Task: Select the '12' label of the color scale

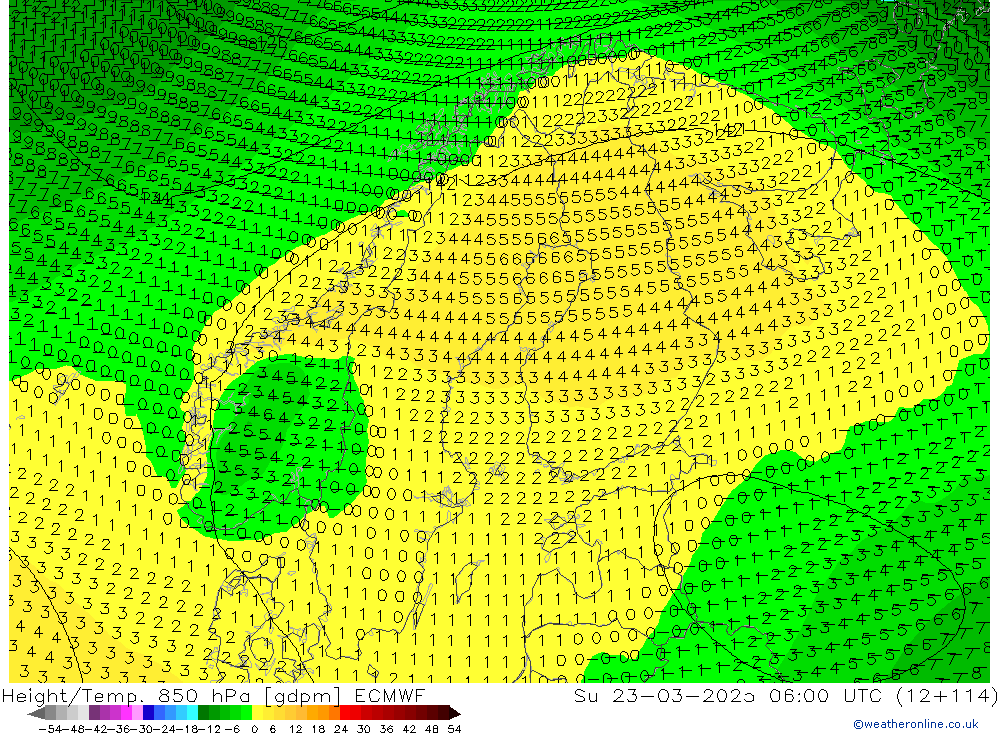Action: (295, 729)
